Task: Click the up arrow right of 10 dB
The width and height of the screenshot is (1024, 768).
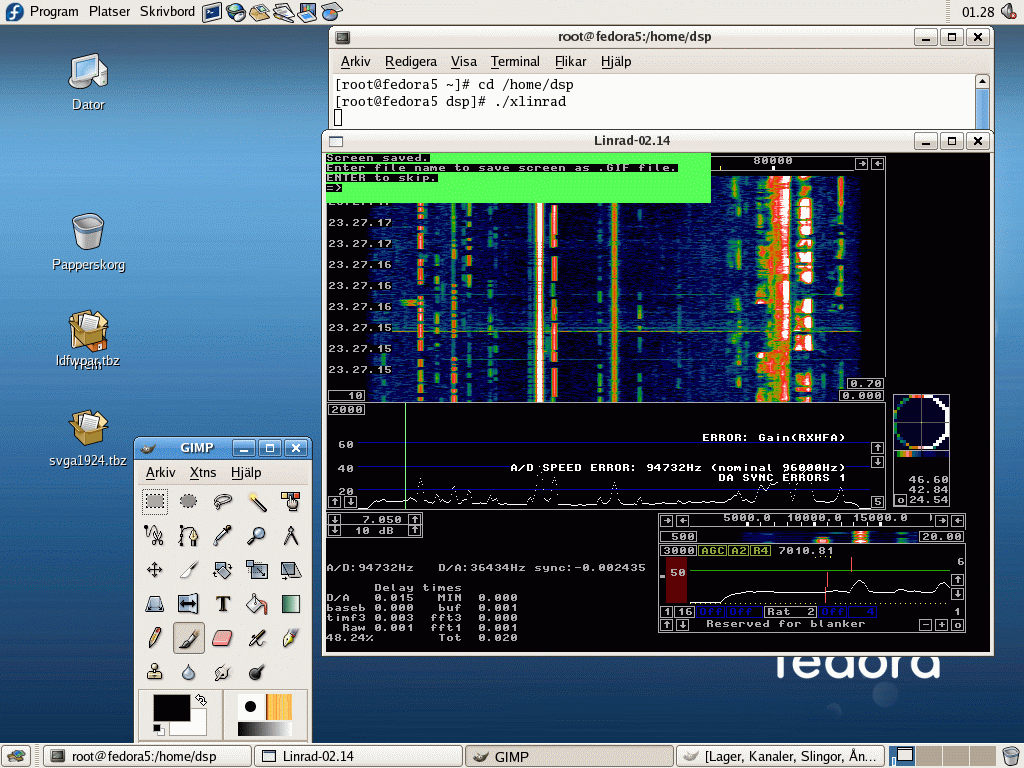Action: point(414,530)
